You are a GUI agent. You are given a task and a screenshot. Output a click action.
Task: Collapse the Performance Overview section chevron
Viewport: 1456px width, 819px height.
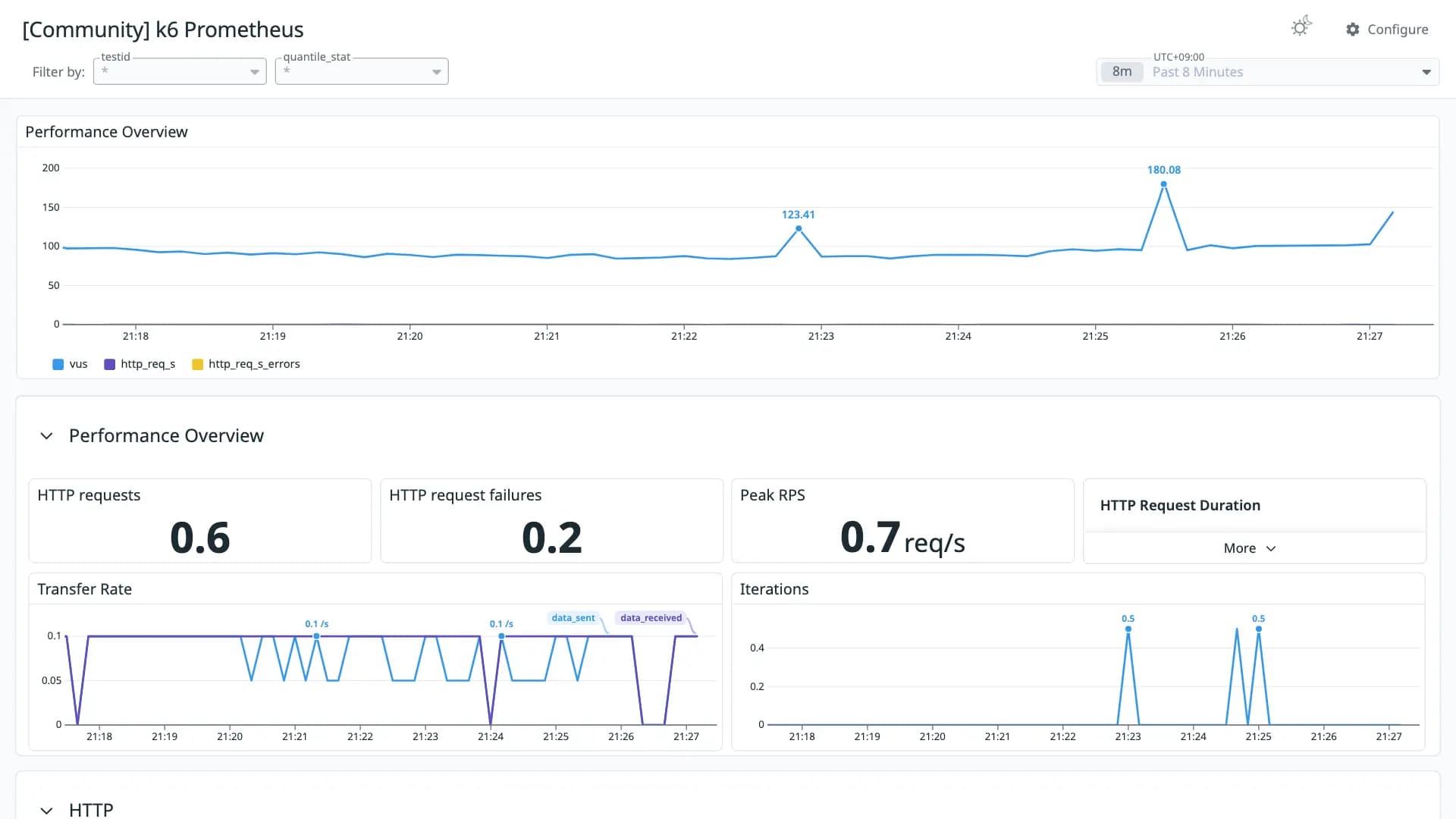[46, 436]
